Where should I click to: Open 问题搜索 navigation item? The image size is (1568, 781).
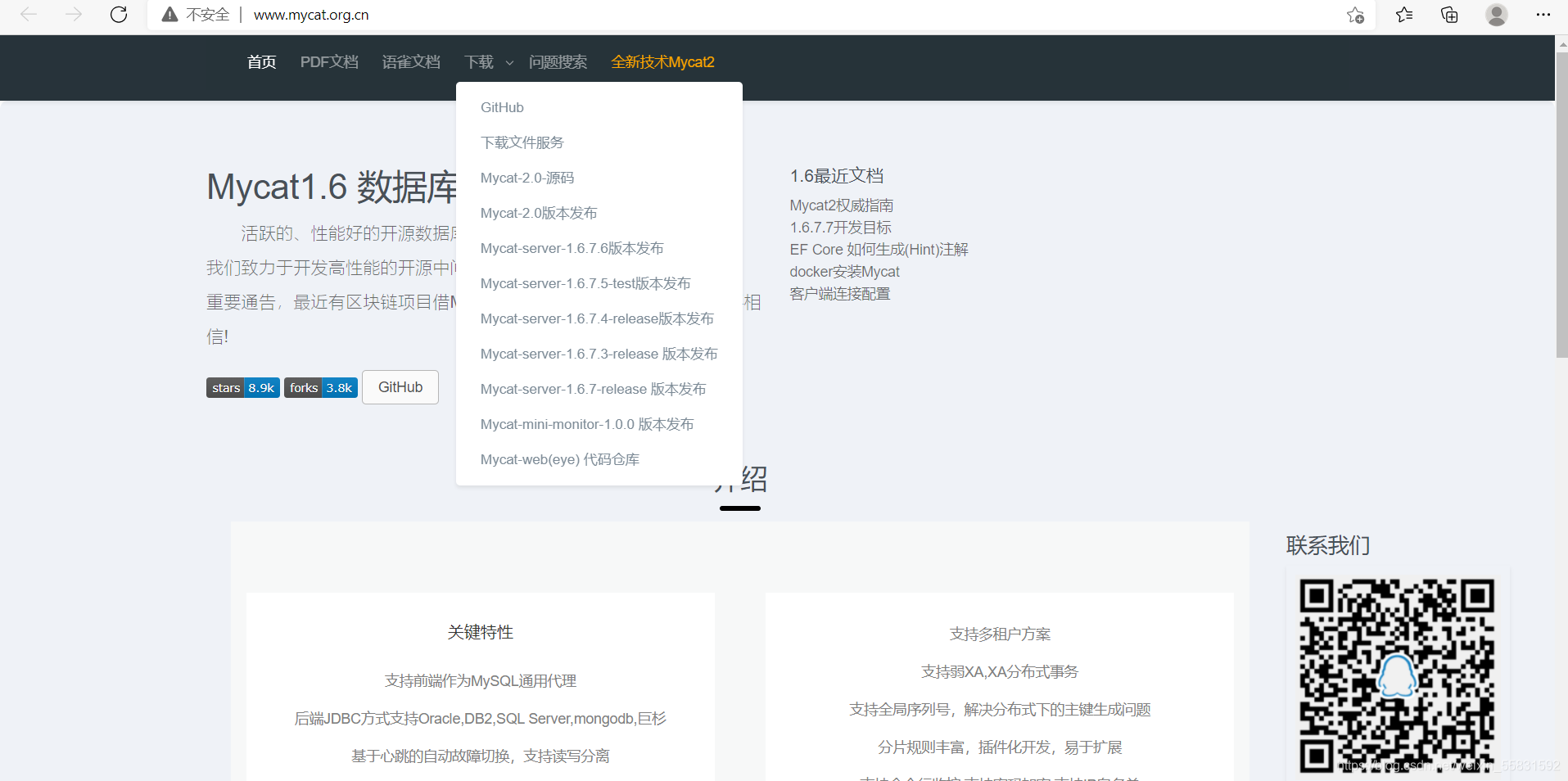pos(558,62)
